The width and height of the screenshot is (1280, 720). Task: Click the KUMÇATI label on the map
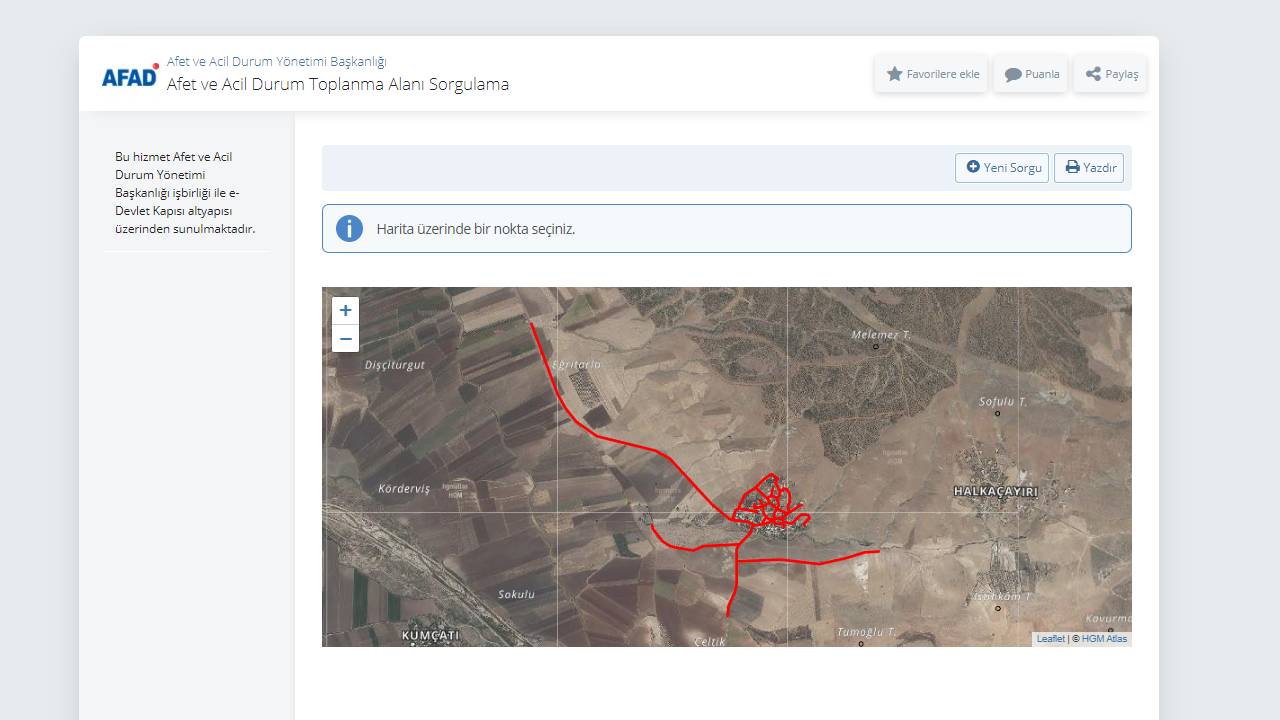point(430,635)
